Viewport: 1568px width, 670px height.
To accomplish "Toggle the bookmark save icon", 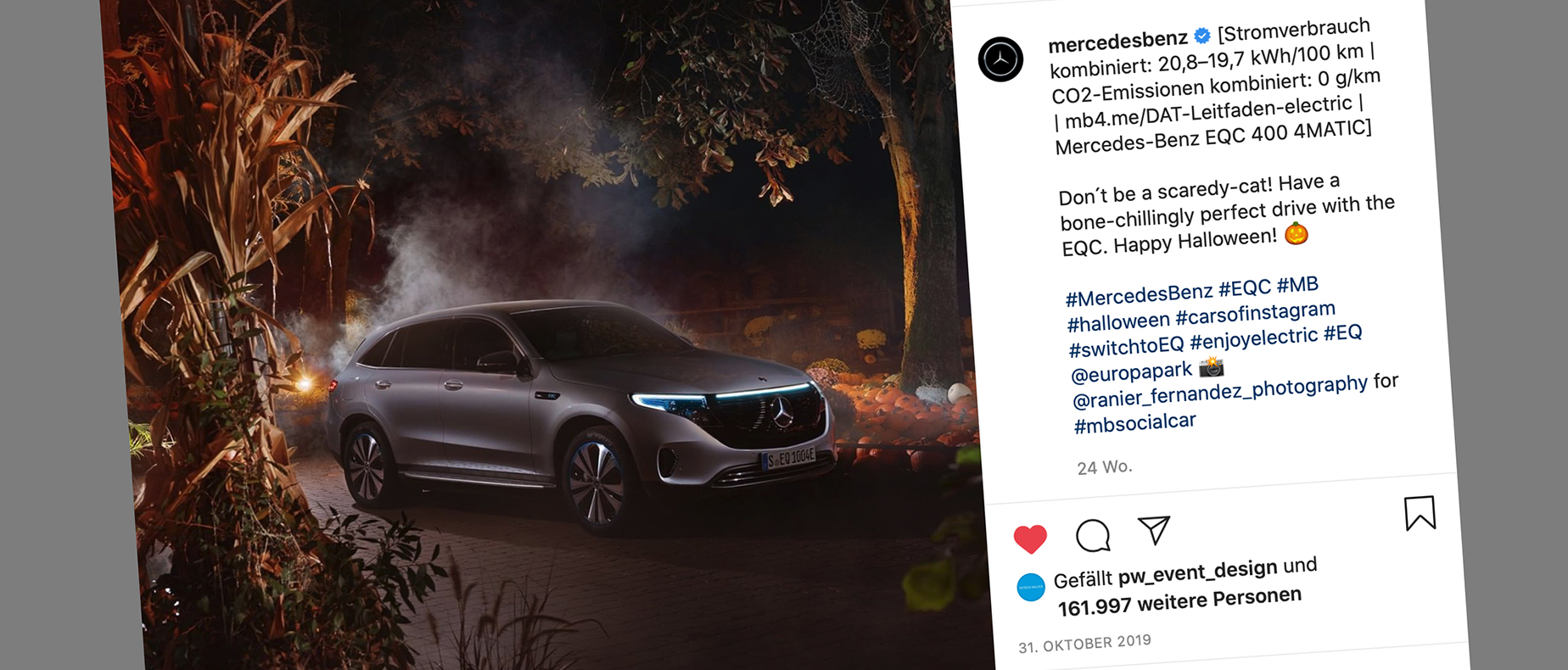I will coord(1420,513).
